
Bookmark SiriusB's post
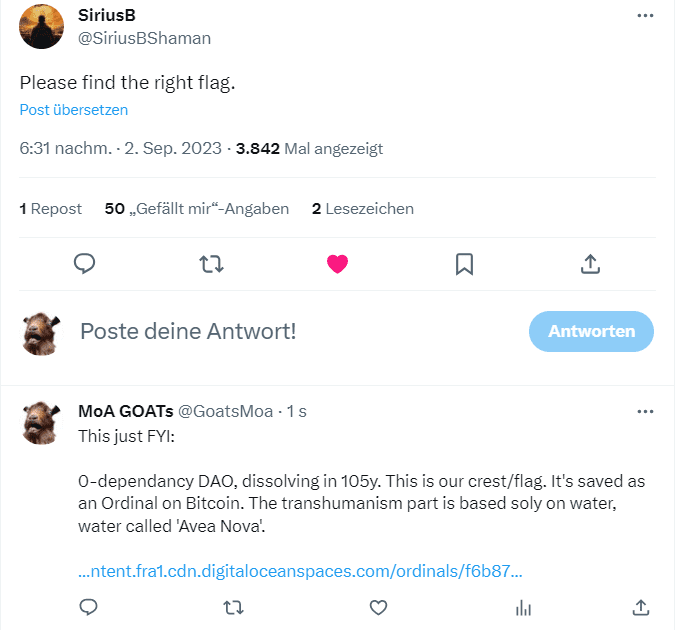click(464, 263)
